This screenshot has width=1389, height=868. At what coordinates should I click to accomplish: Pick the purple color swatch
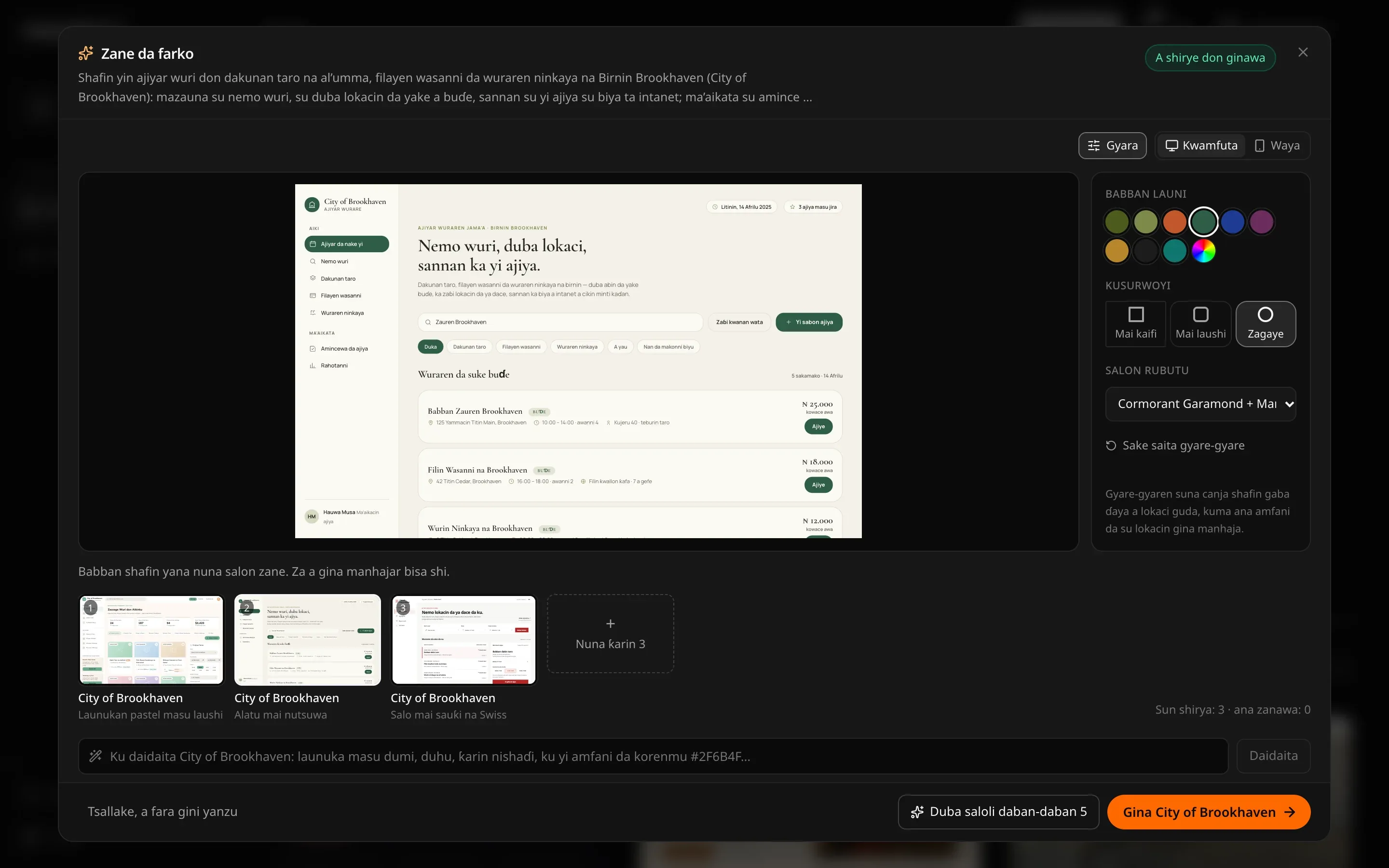[x=1261, y=222]
